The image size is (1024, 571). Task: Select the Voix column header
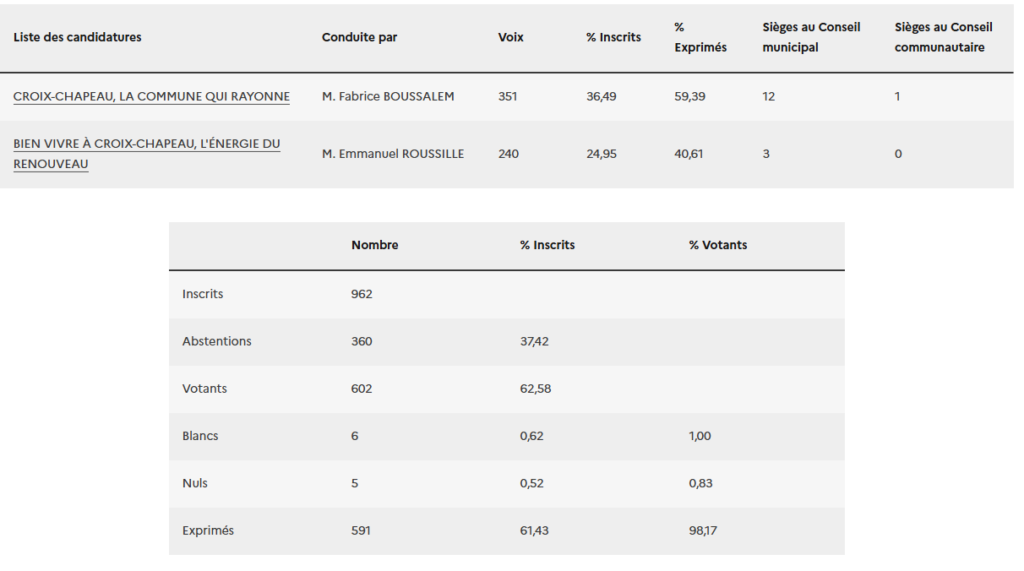pyautogui.click(x=510, y=37)
